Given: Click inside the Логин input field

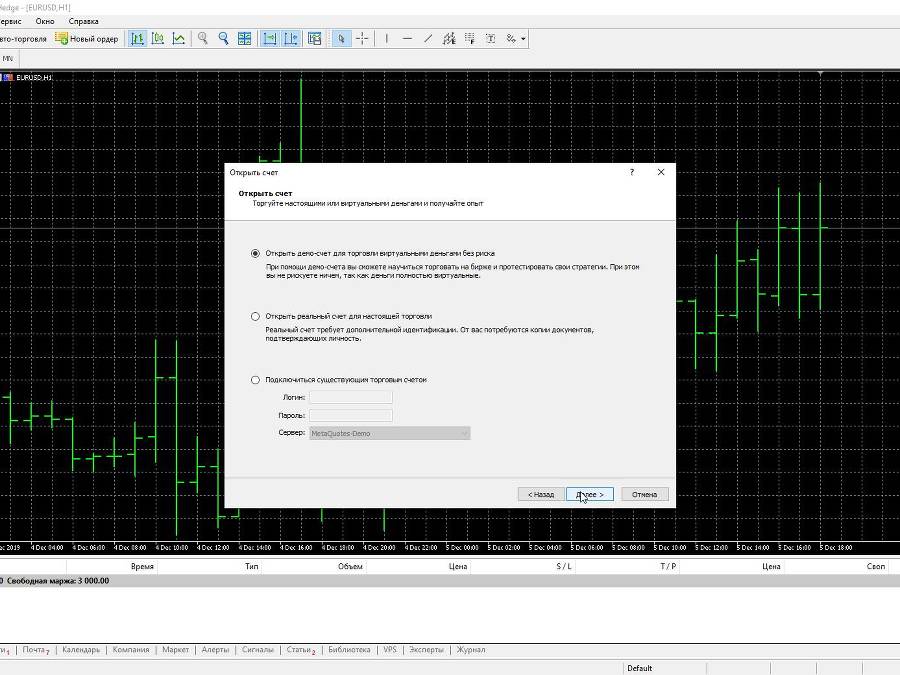Looking at the screenshot, I should (x=350, y=396).
